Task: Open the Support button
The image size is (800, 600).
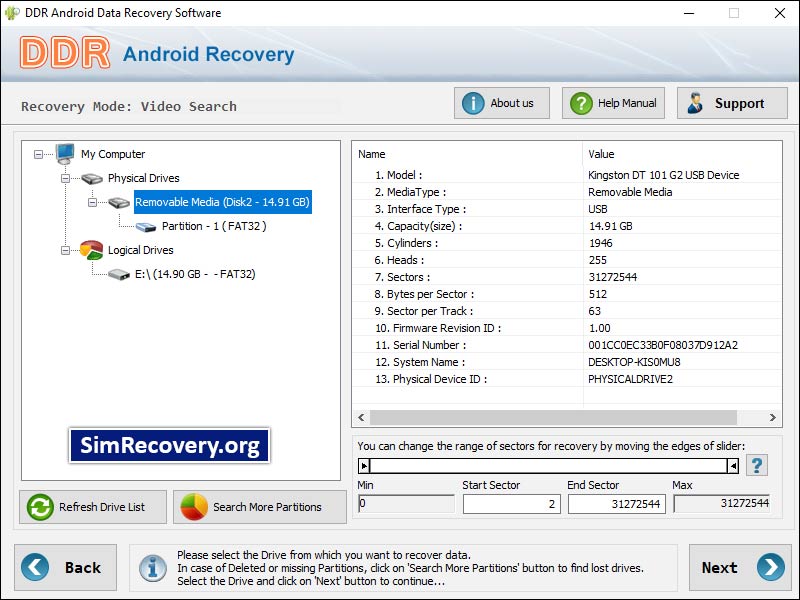Action: 732,103
